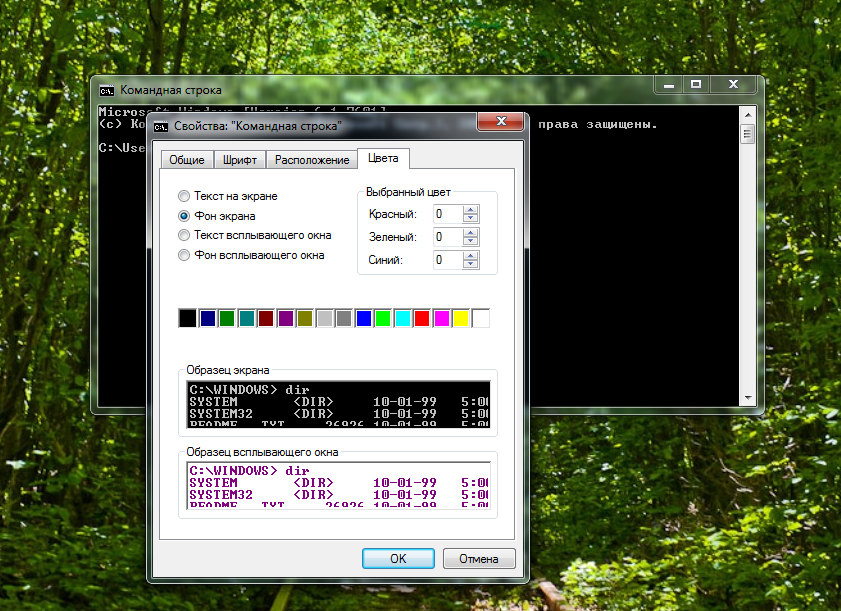Select 'Фон всплывающего окна' radio button

tap(184, 255)
